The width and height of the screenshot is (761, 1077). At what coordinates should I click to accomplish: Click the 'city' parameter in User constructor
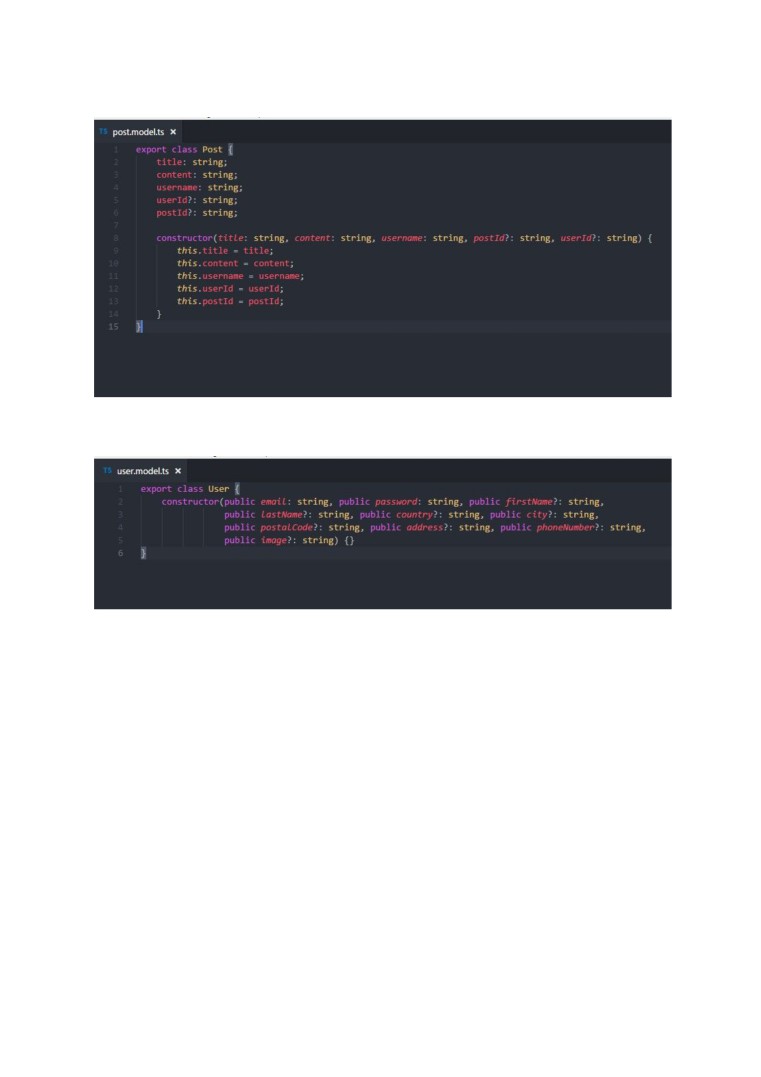tap(536, 514)
